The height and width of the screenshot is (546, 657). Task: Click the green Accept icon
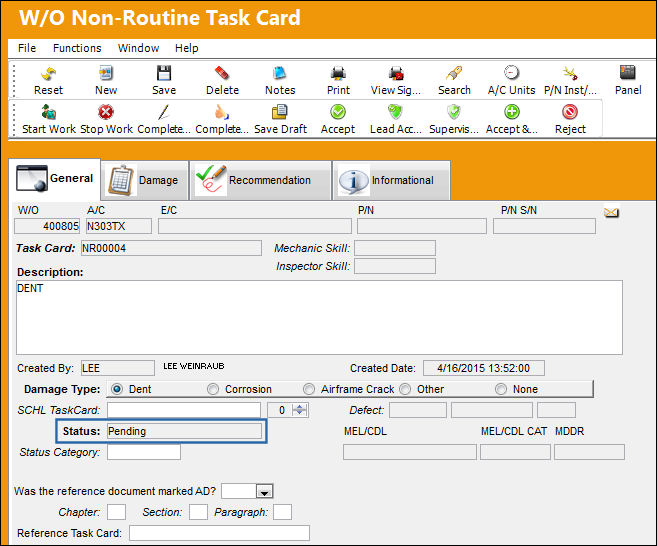[338, 112]
